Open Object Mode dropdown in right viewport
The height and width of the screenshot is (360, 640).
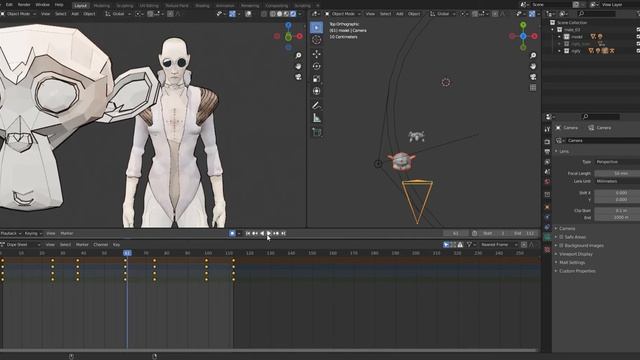tap(342, 14)
